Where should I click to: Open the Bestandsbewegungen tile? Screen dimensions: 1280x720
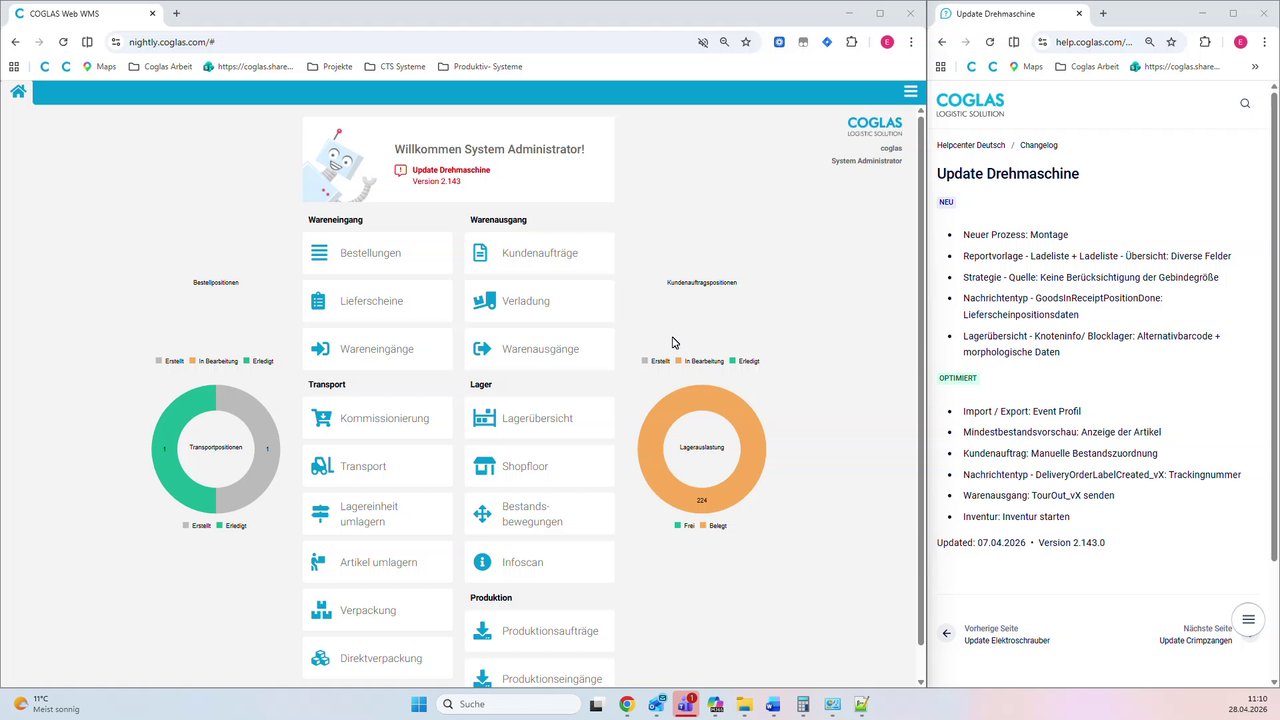point(539,514)
